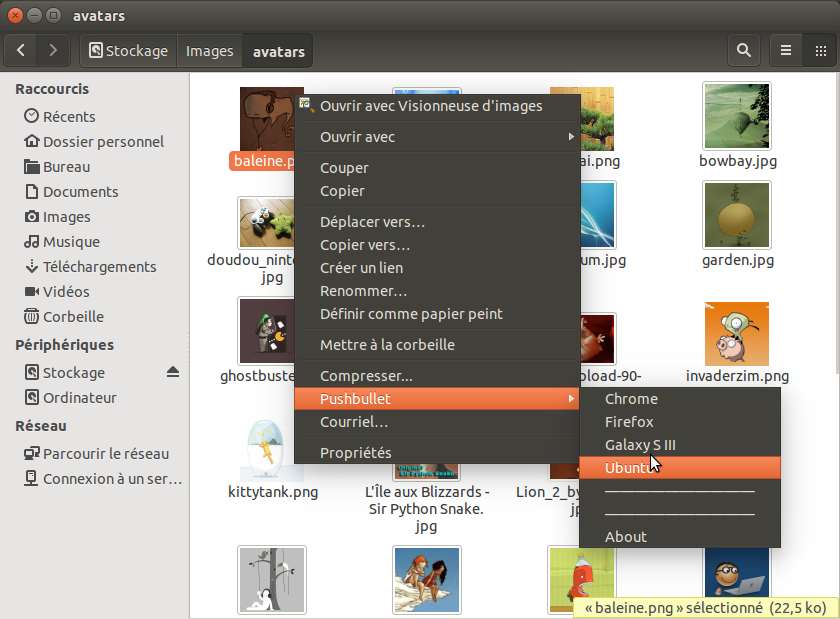This screenshot has height=619, width=840.
Task: Click the vertical scrollbar of file view
Action: [x=837, y=225]
